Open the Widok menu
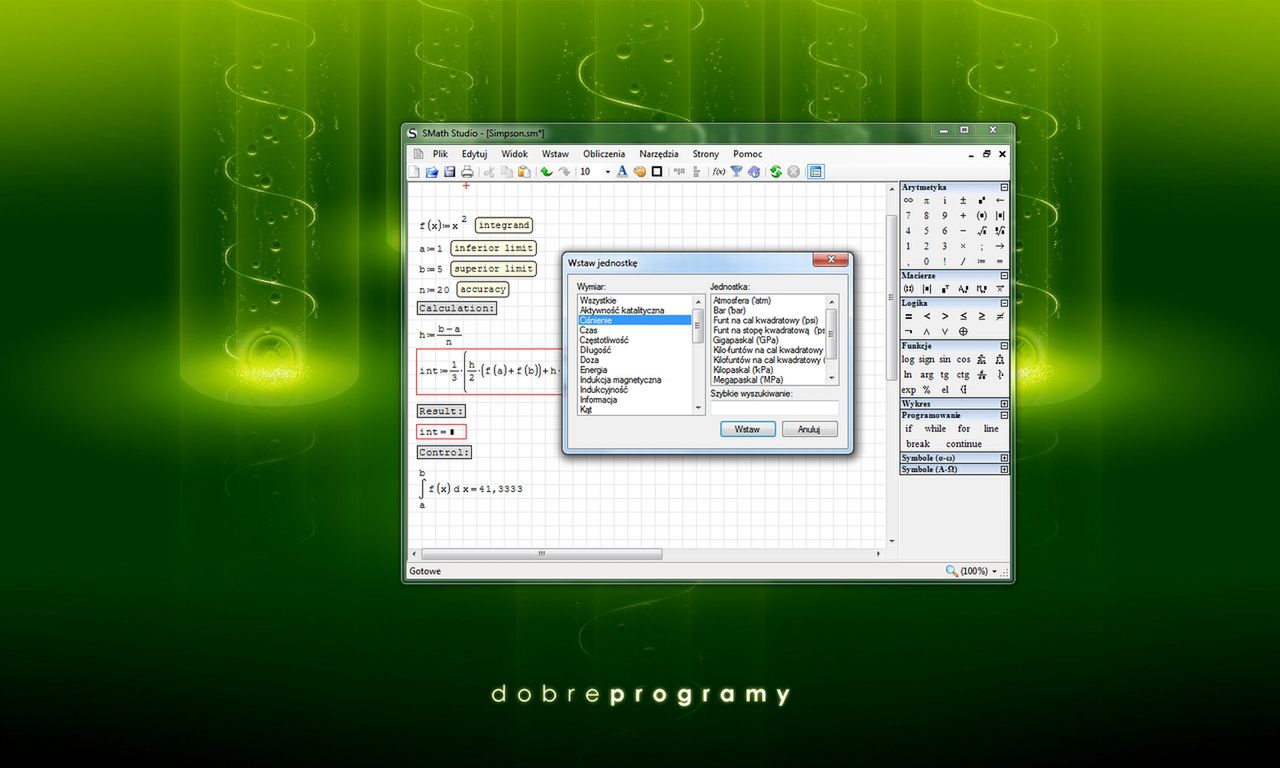The image size is (1280, 768). [x=514, y=154]
